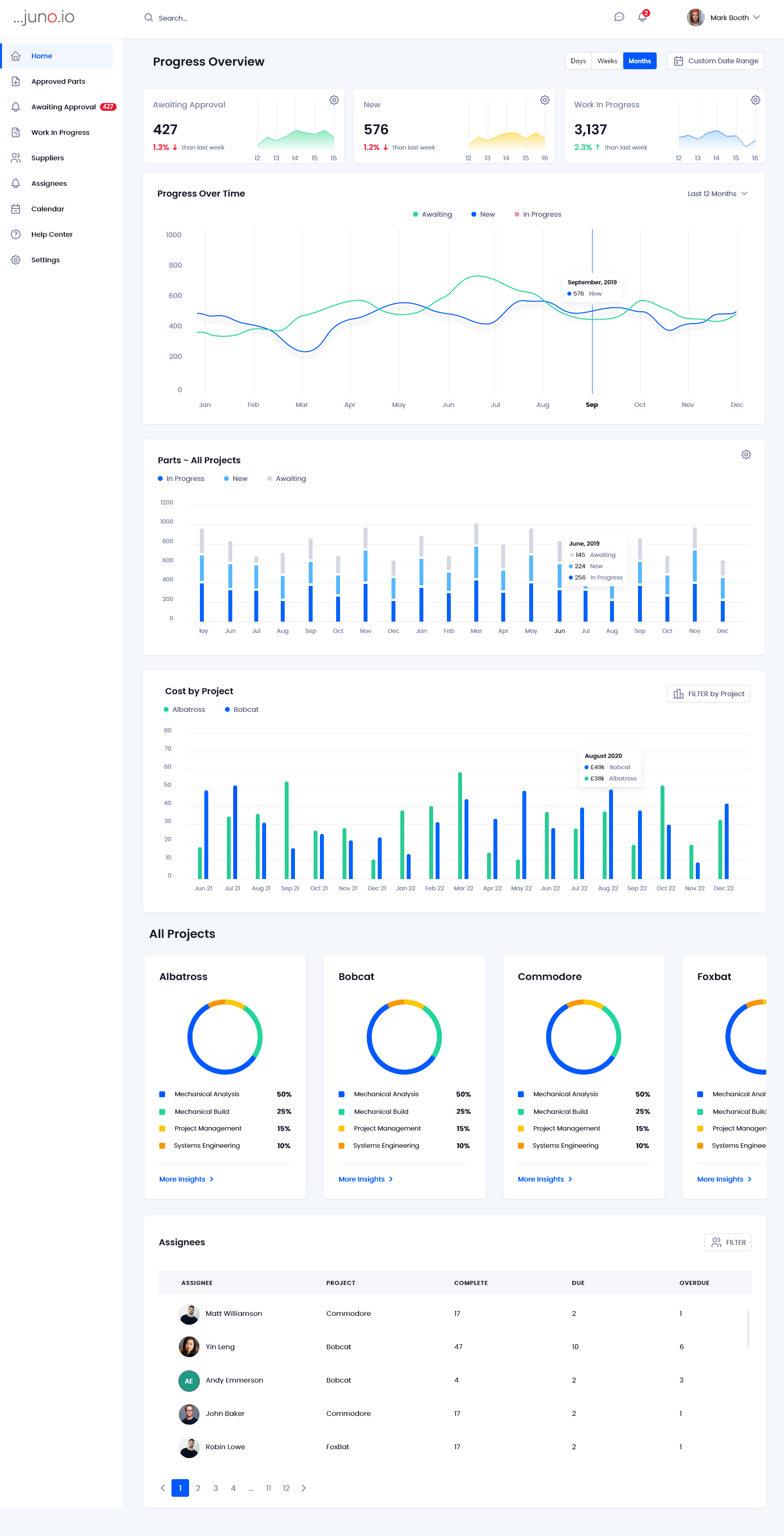The height and width of the screenshot is (1536, 784).
Task: Open the chat messages icon
Action: click(619, 17)
